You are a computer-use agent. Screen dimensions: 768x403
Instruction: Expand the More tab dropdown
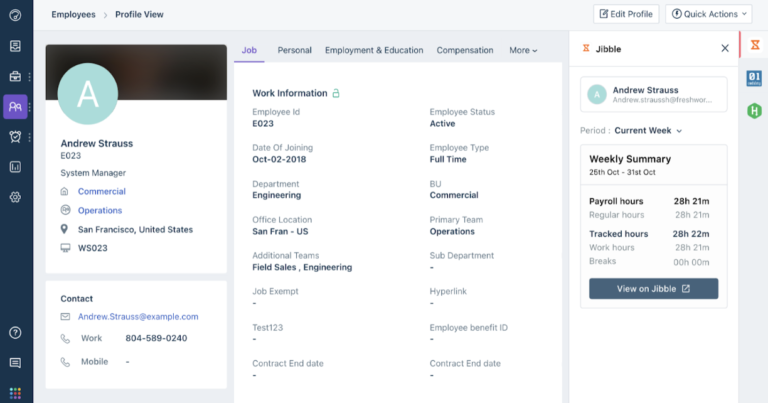(x=523, y=50)
